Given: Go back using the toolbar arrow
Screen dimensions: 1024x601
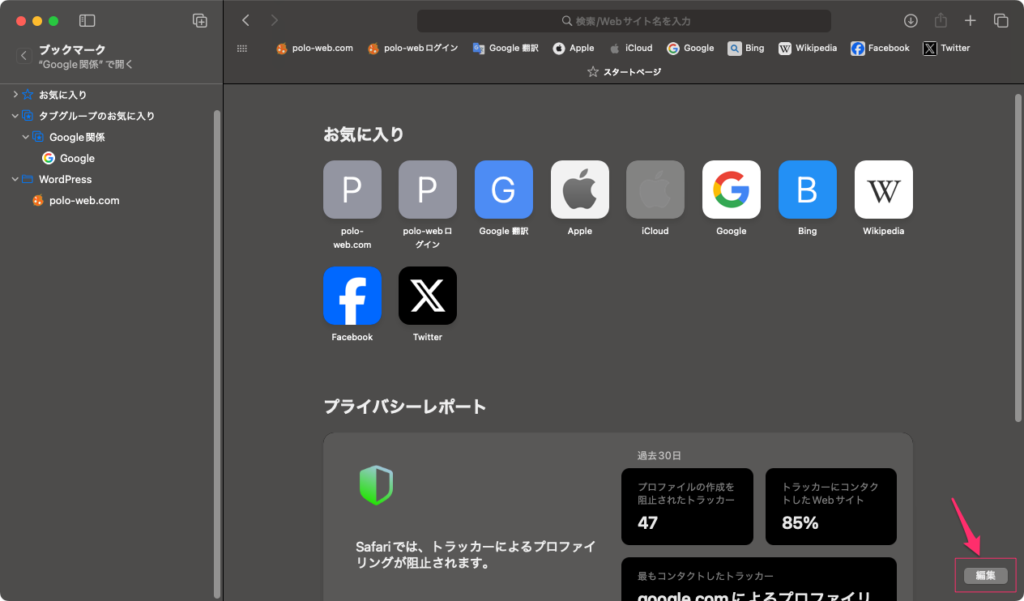Looking at the screenshot, I should pos(246,21).
